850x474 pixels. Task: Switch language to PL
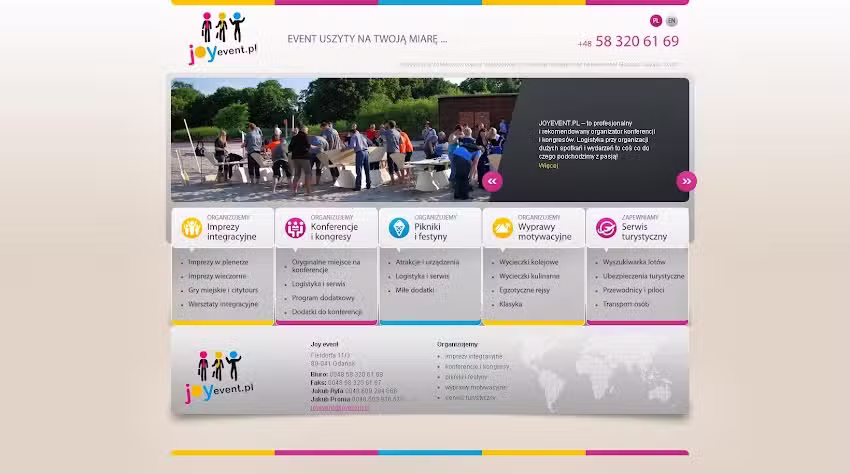pyautogui.click(x=655, y=21)
